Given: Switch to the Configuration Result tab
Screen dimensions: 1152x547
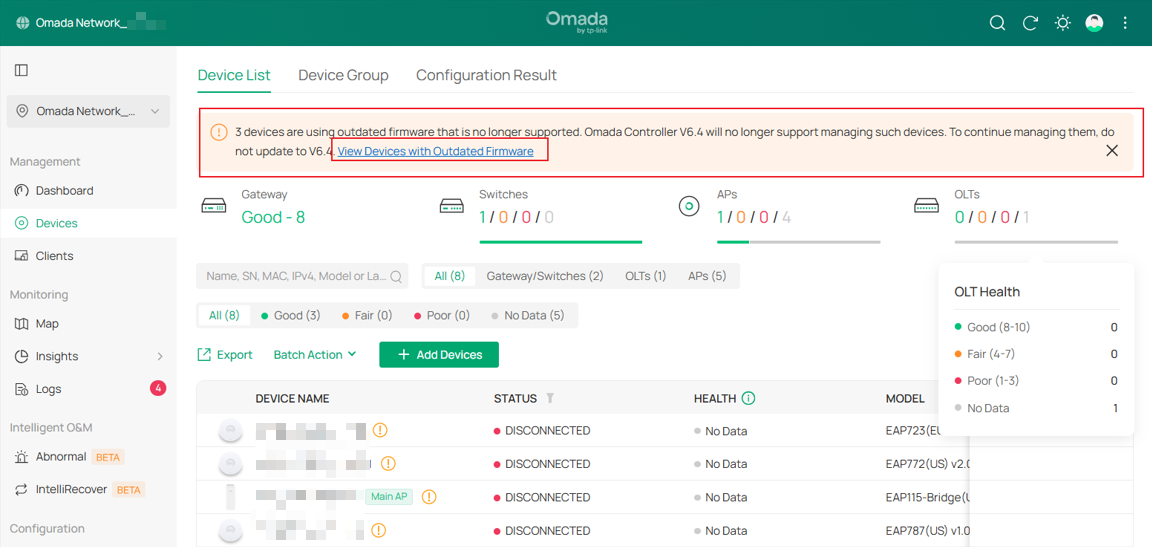Looking at the screenshot, I should click(x=486, y=75).
